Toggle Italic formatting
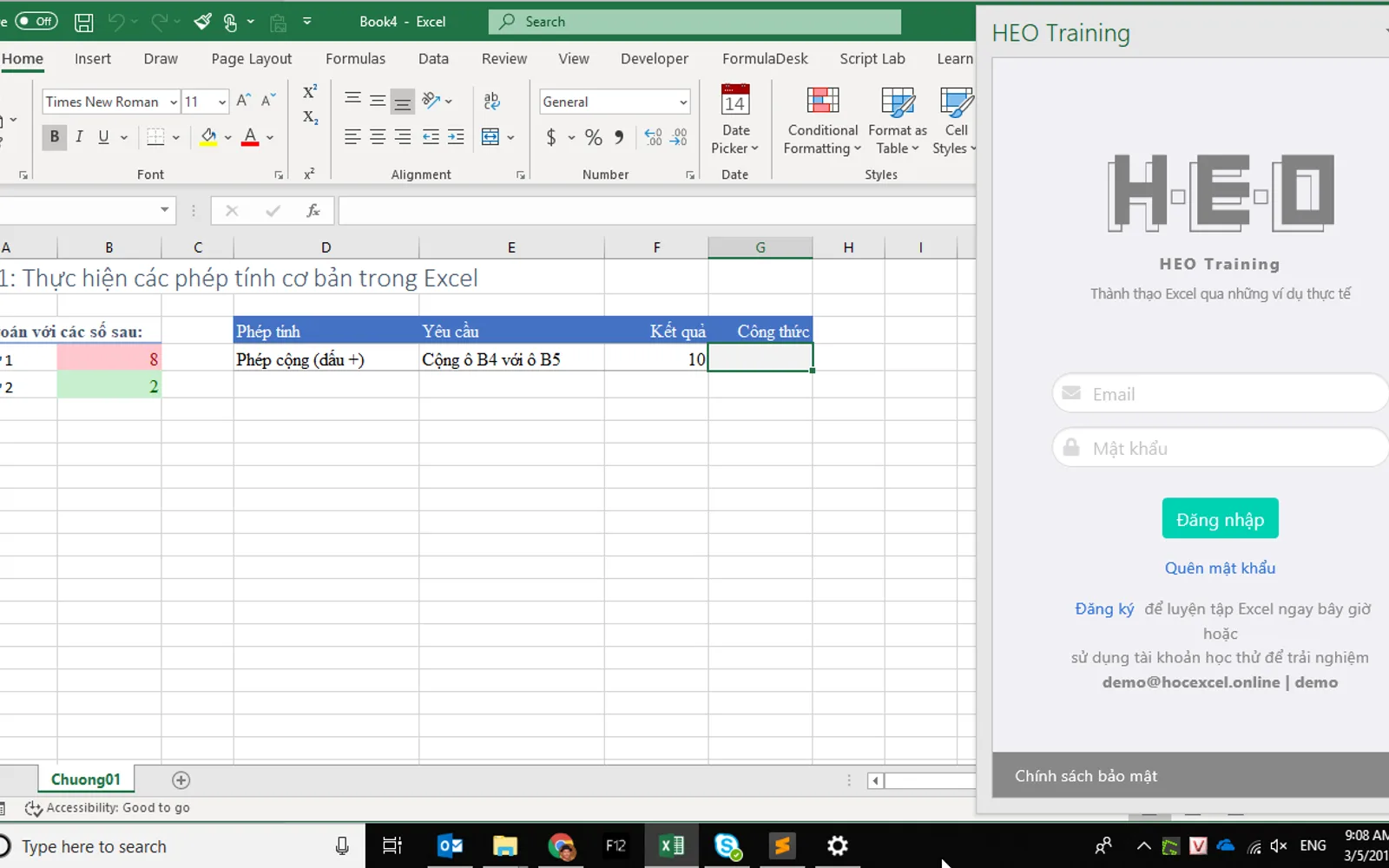The height and width of the screenshot is (868, 1389). [79, 136]
